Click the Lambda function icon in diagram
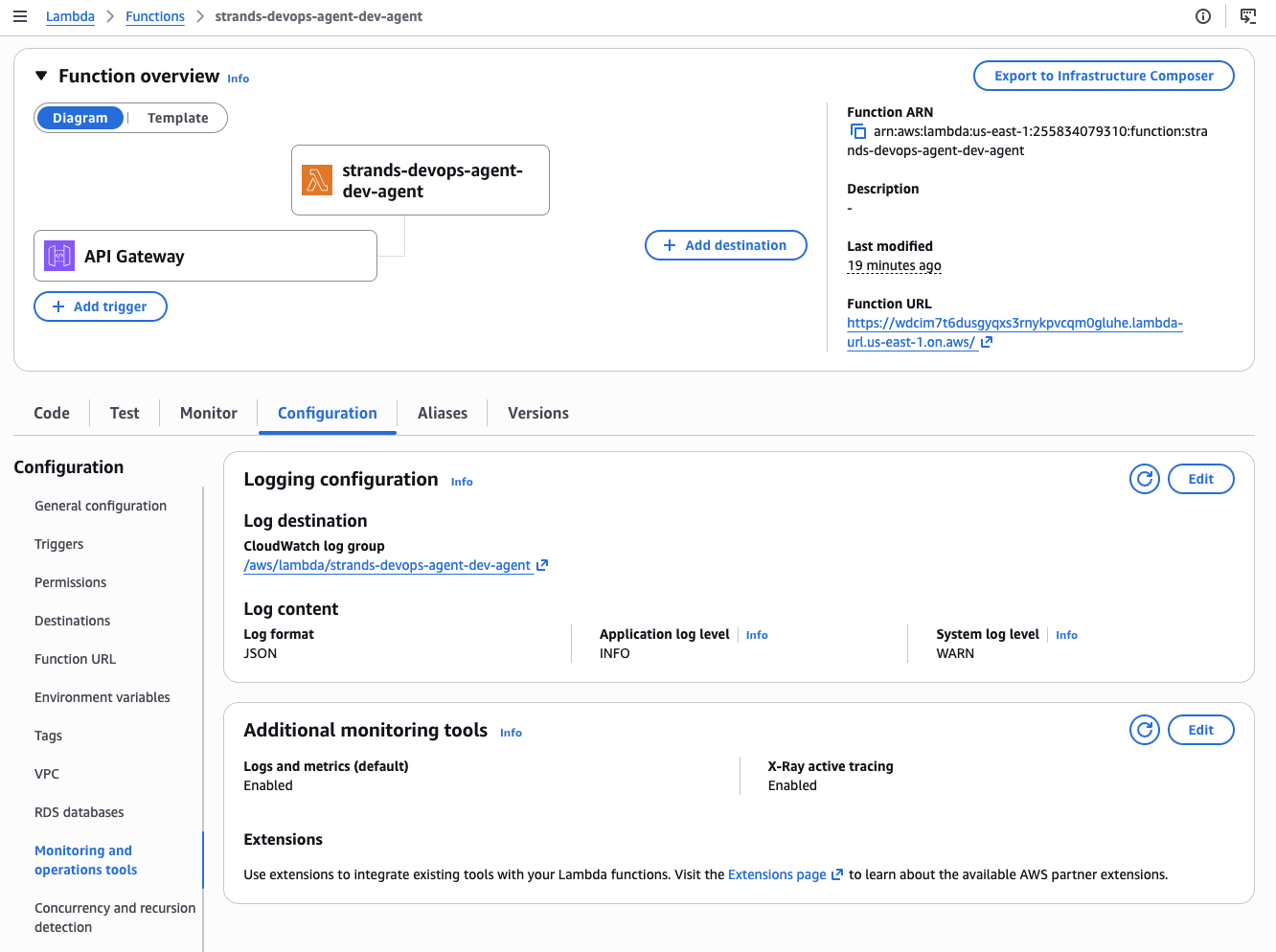The height and width of the screenshot is (952, 1276). [317, 180]
